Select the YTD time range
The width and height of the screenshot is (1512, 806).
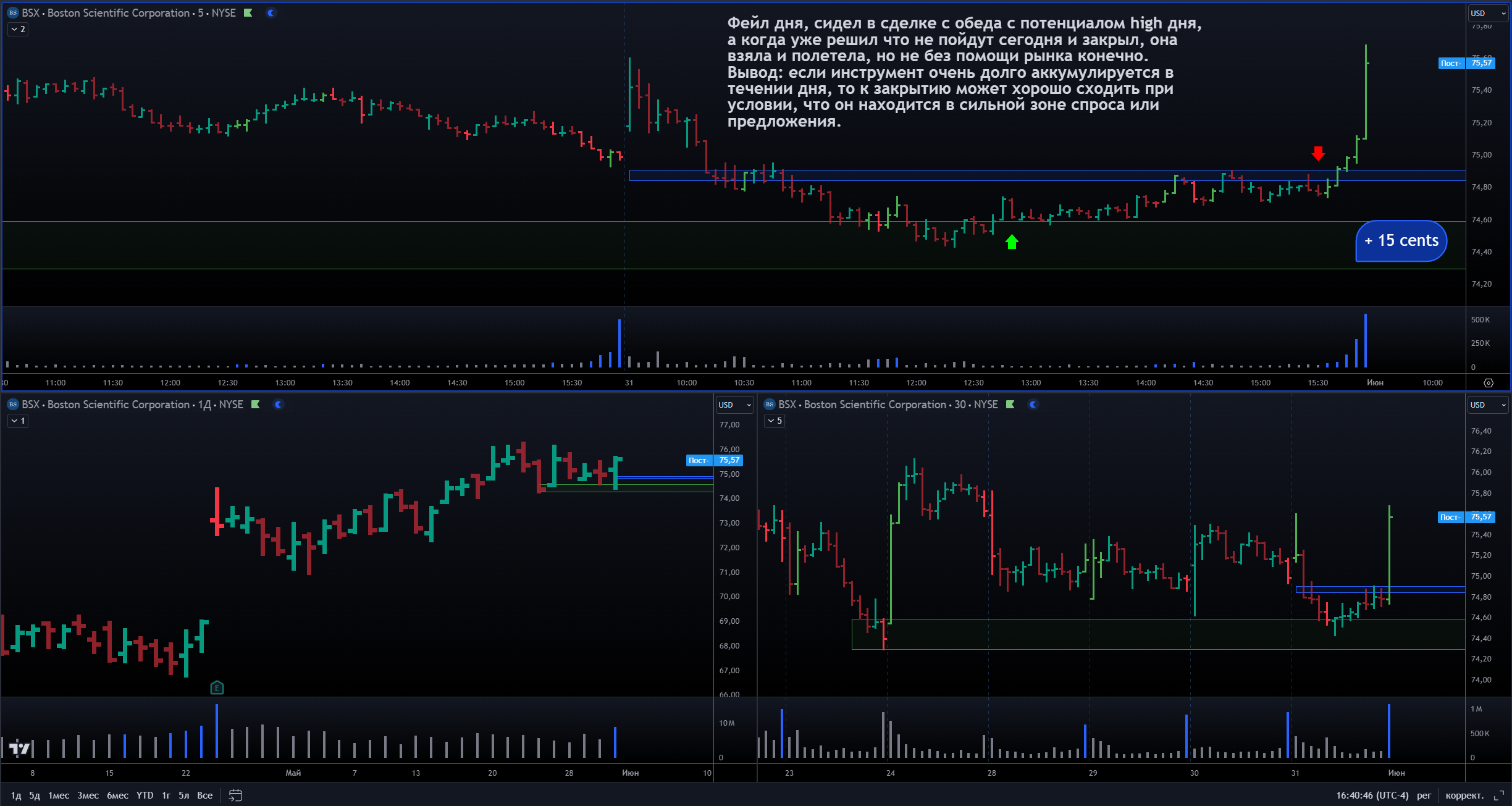tap(145, 796)
